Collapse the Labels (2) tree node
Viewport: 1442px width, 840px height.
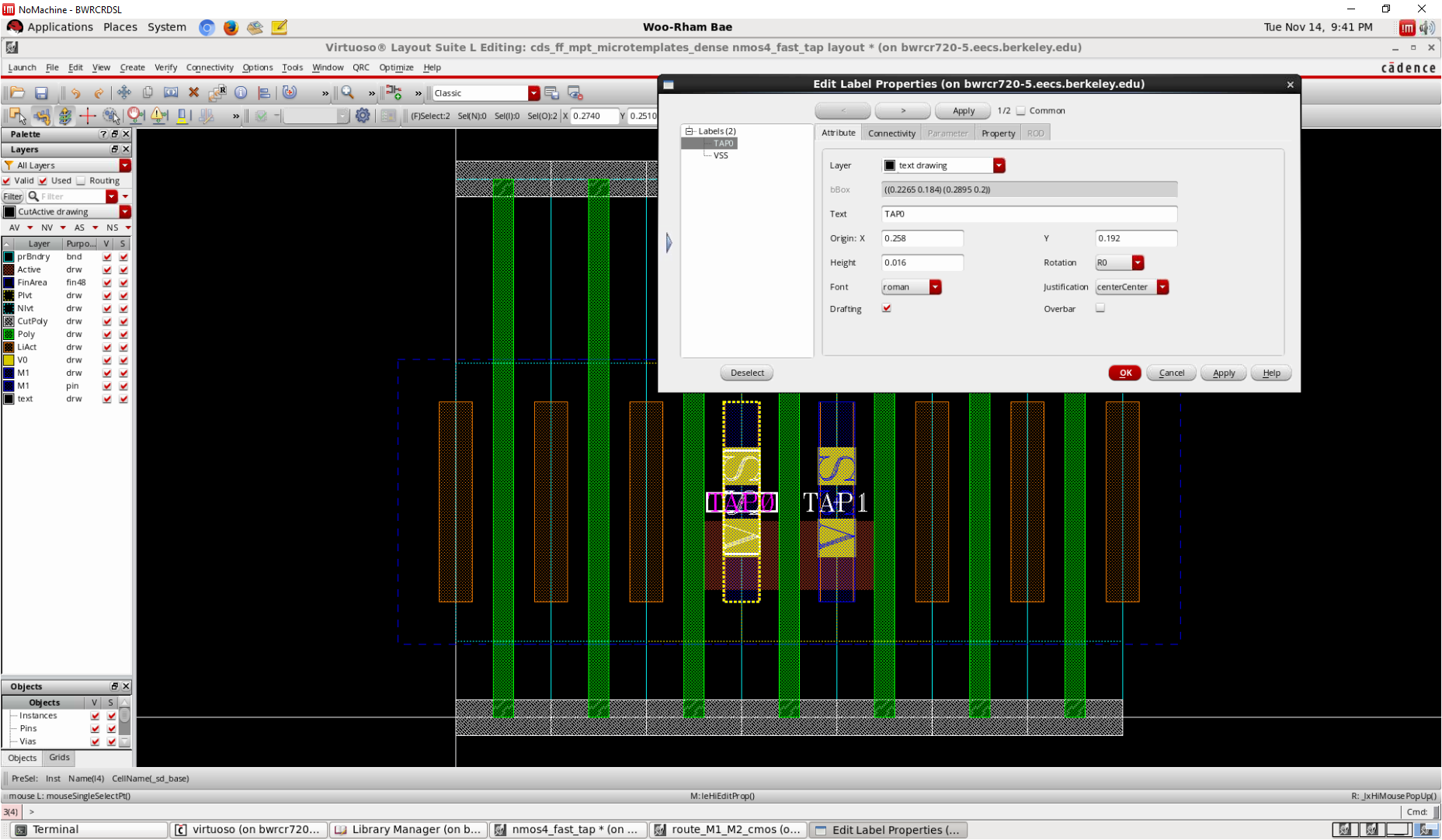(689, 131)
